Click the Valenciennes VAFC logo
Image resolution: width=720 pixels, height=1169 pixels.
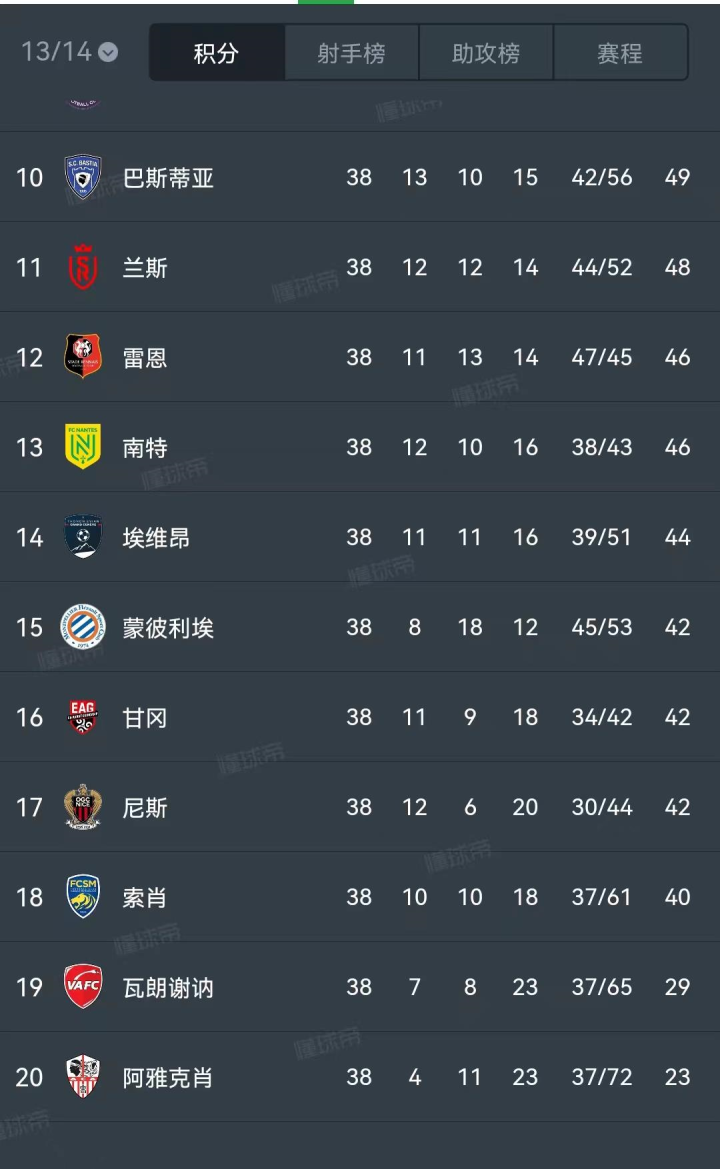[x=83, y=987]
